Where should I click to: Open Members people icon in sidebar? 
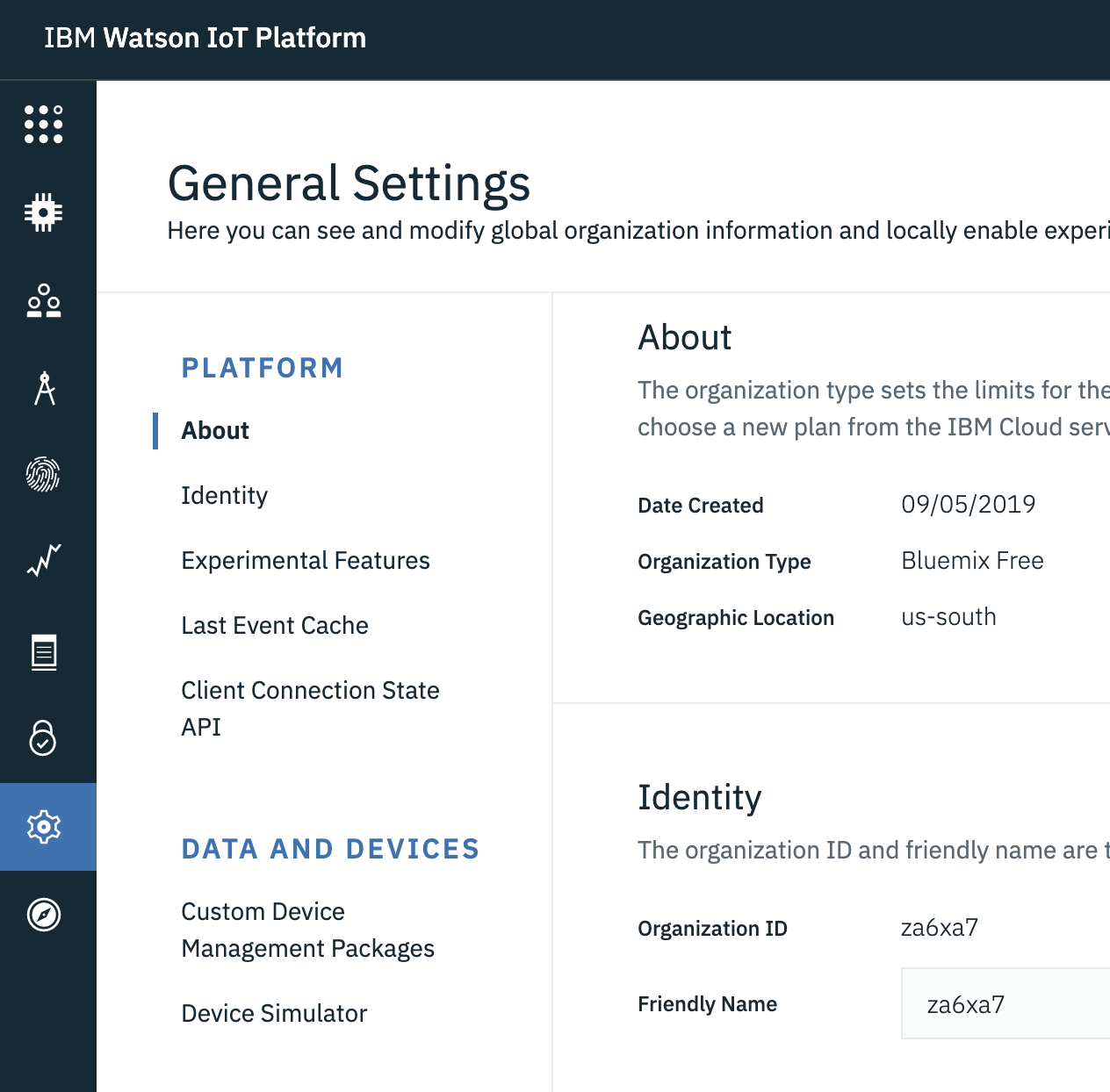[44, 300]
